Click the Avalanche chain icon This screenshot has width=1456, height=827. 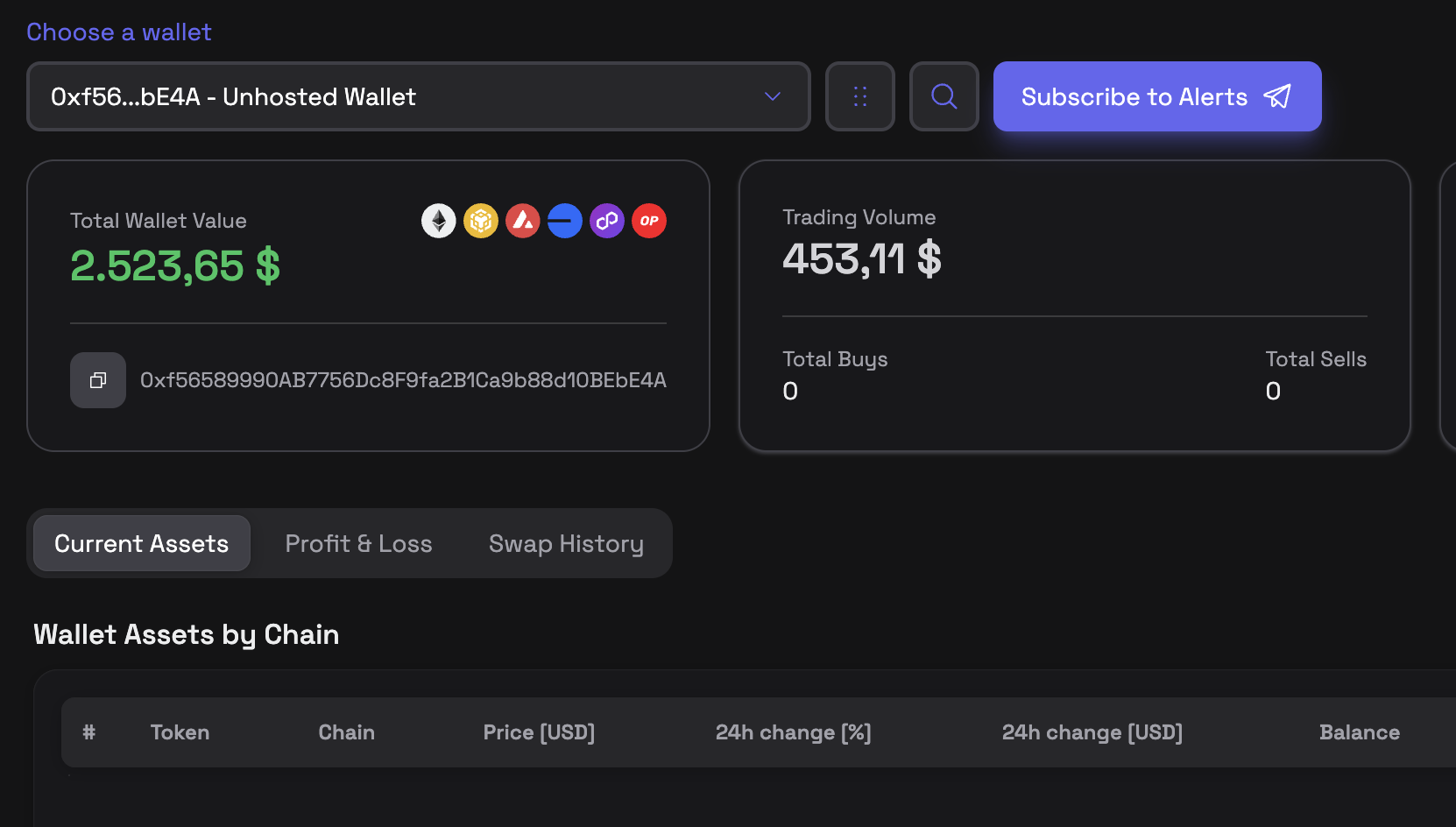pos(523,221)
